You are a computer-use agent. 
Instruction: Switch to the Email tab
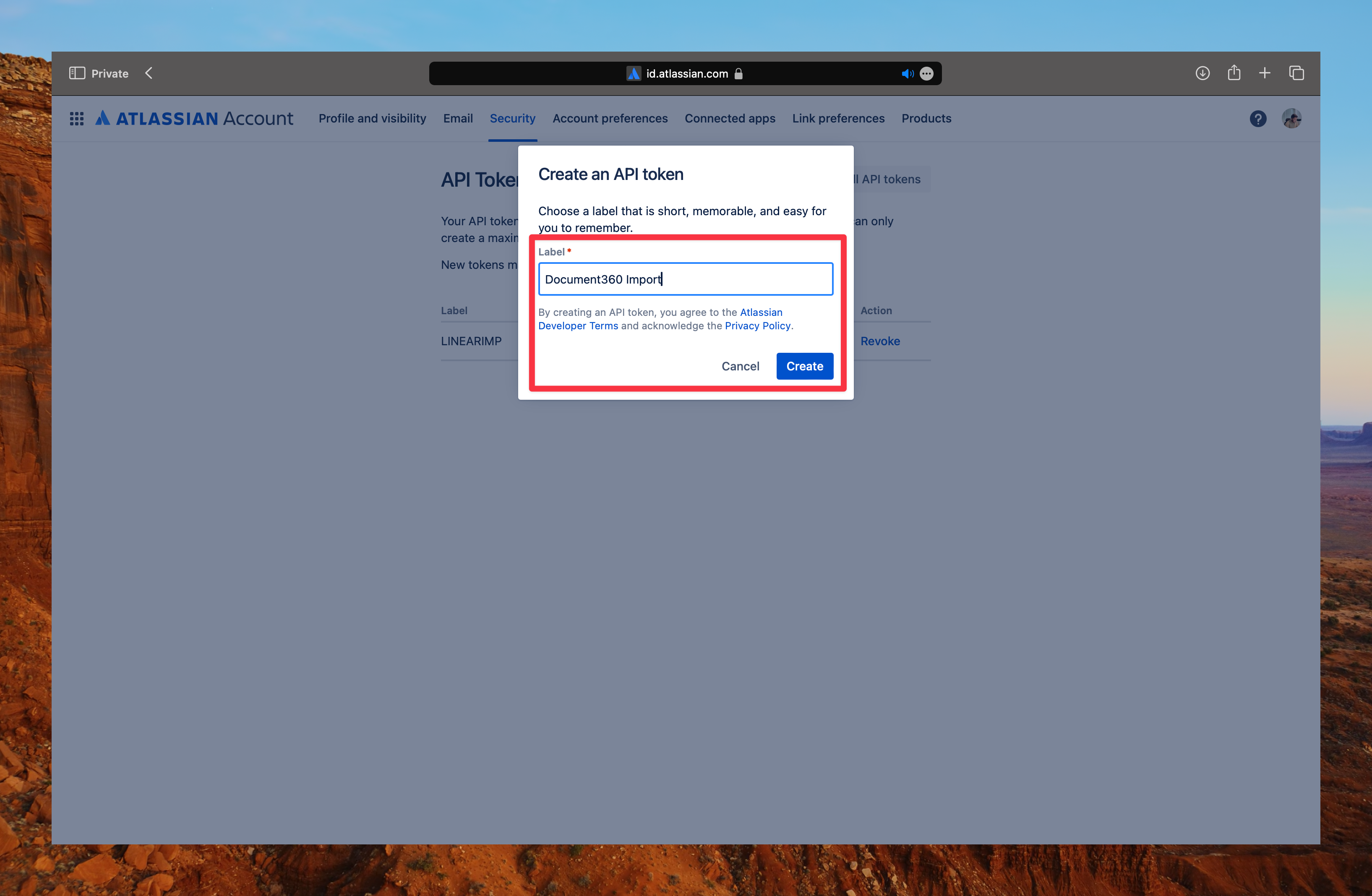tap(458, 118)
